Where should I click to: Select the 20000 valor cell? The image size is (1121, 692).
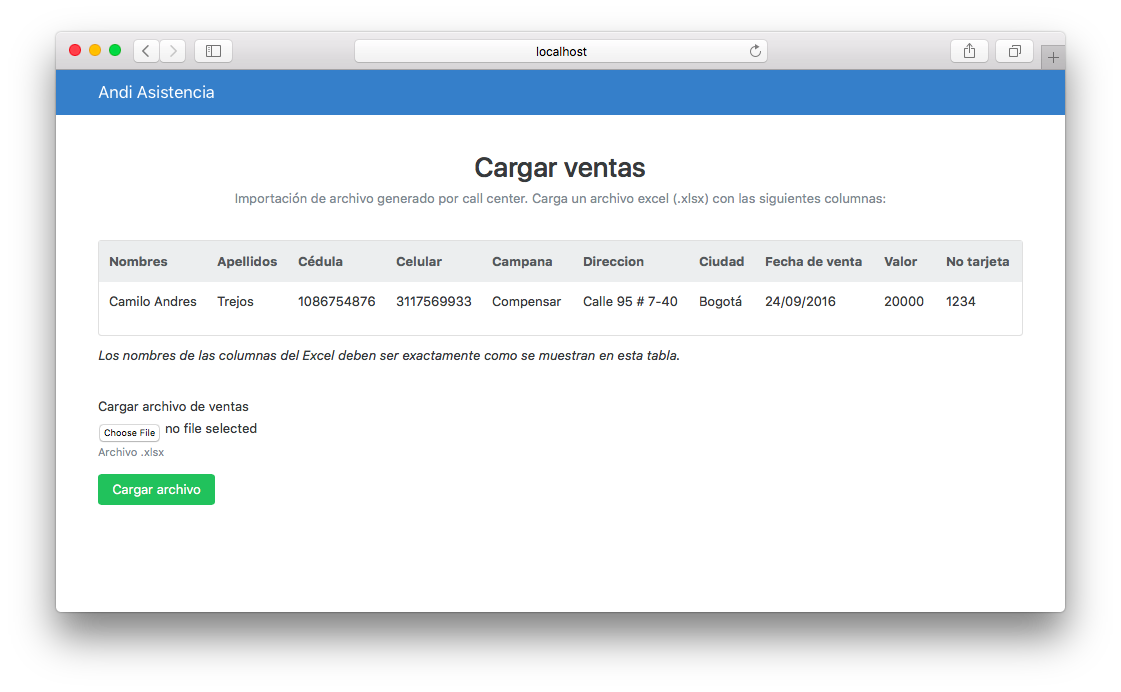[x=904, y=302]
